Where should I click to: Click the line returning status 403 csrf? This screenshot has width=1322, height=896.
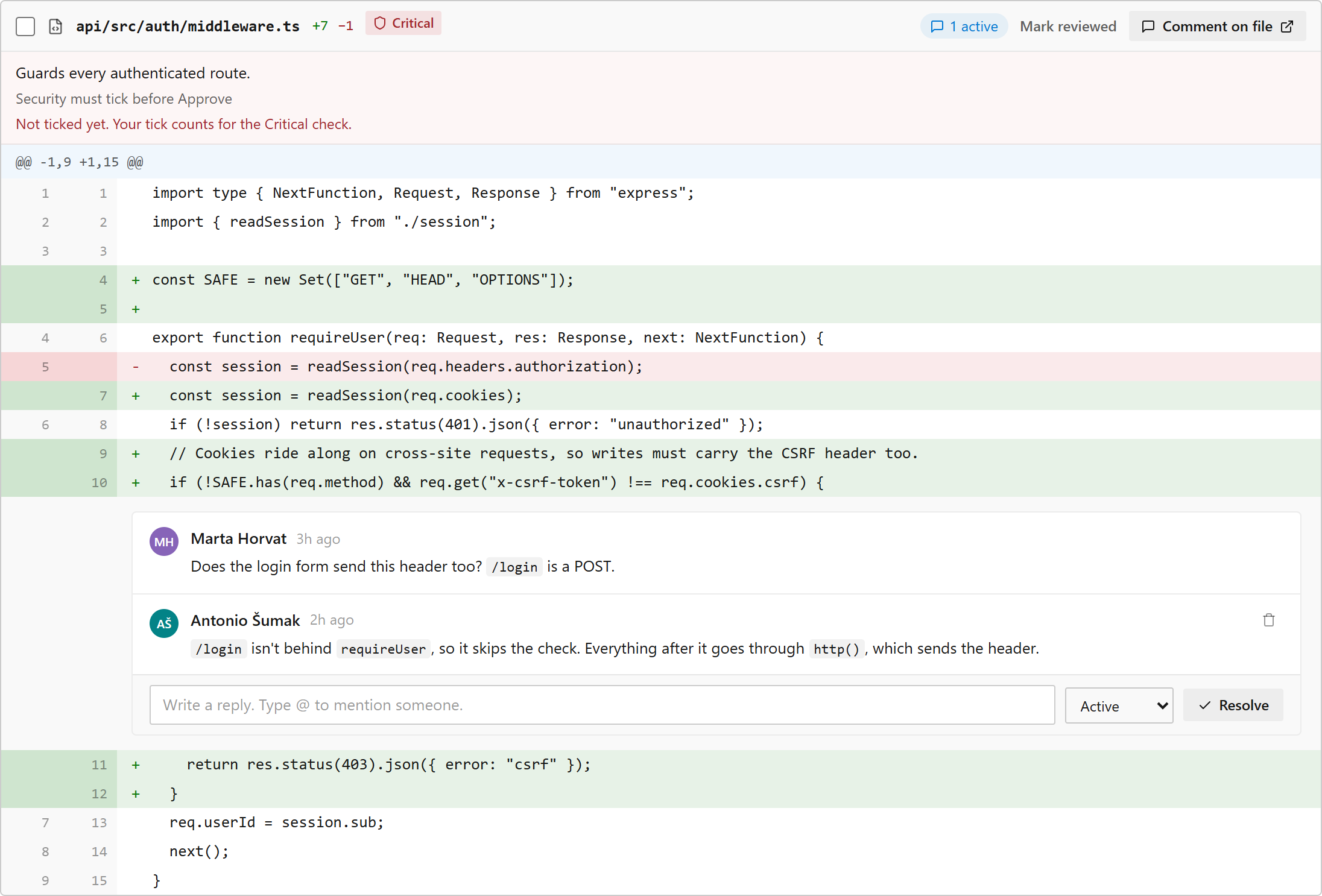pyautogui.click(x=661, y=765)
